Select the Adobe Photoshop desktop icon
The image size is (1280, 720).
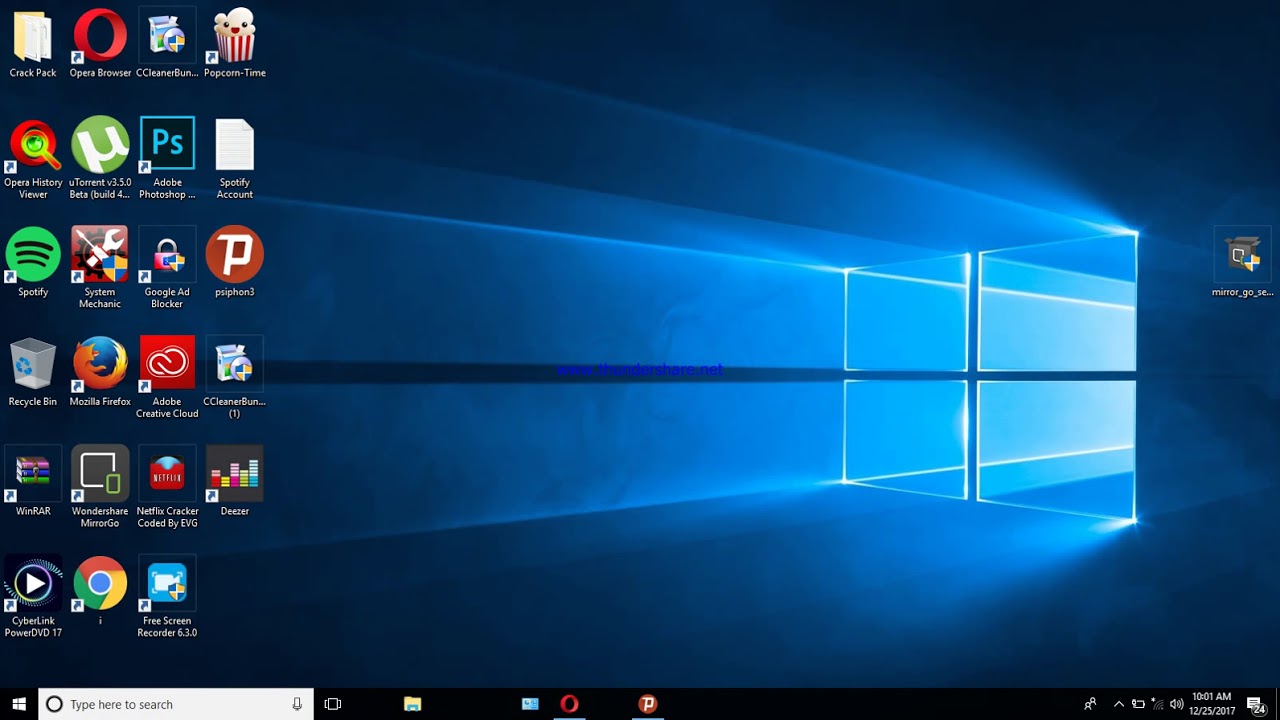point(167,160)
